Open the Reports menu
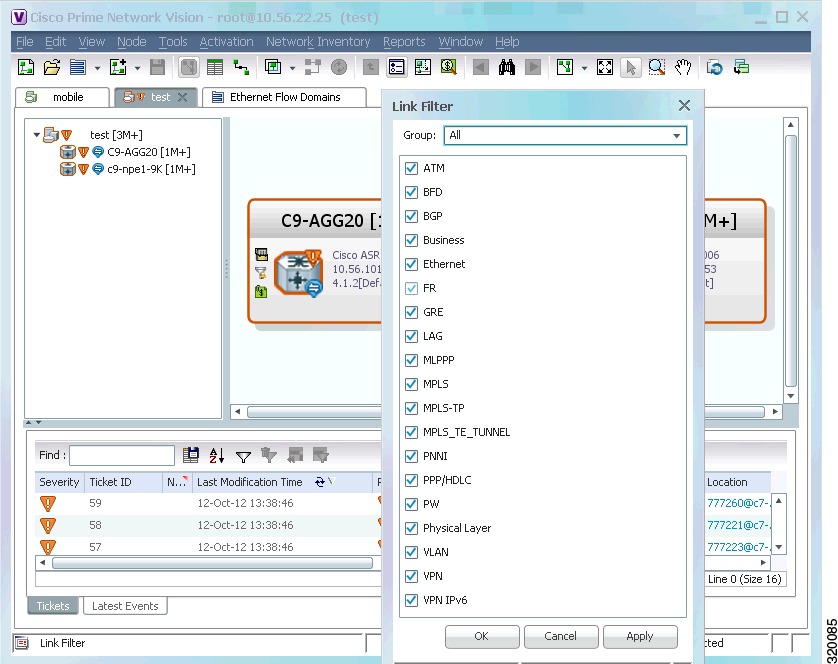The width and height of the screenshot is (838, 664). (404, 42)
